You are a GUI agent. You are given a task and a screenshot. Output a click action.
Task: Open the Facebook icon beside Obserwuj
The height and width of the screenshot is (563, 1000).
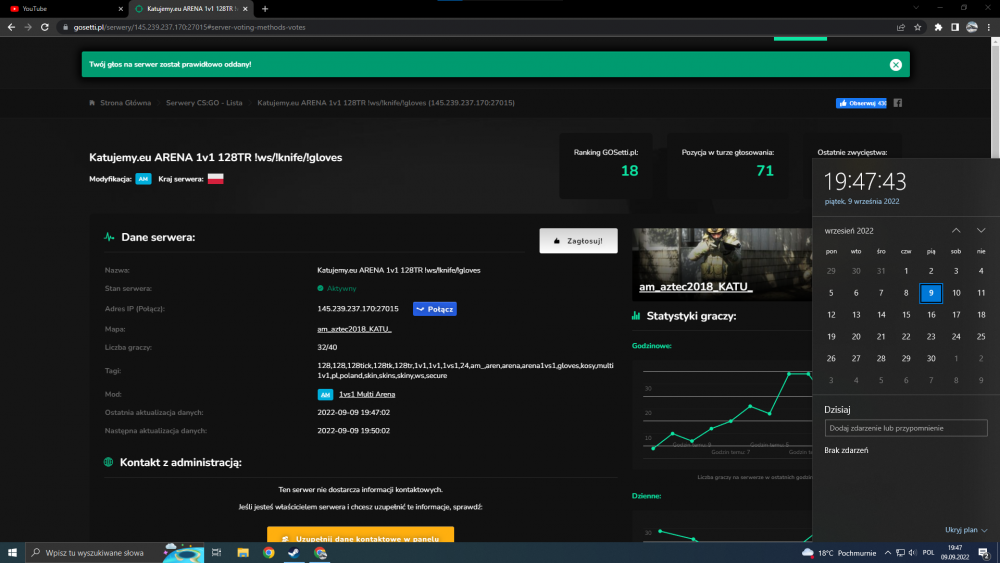pos(897,103)
